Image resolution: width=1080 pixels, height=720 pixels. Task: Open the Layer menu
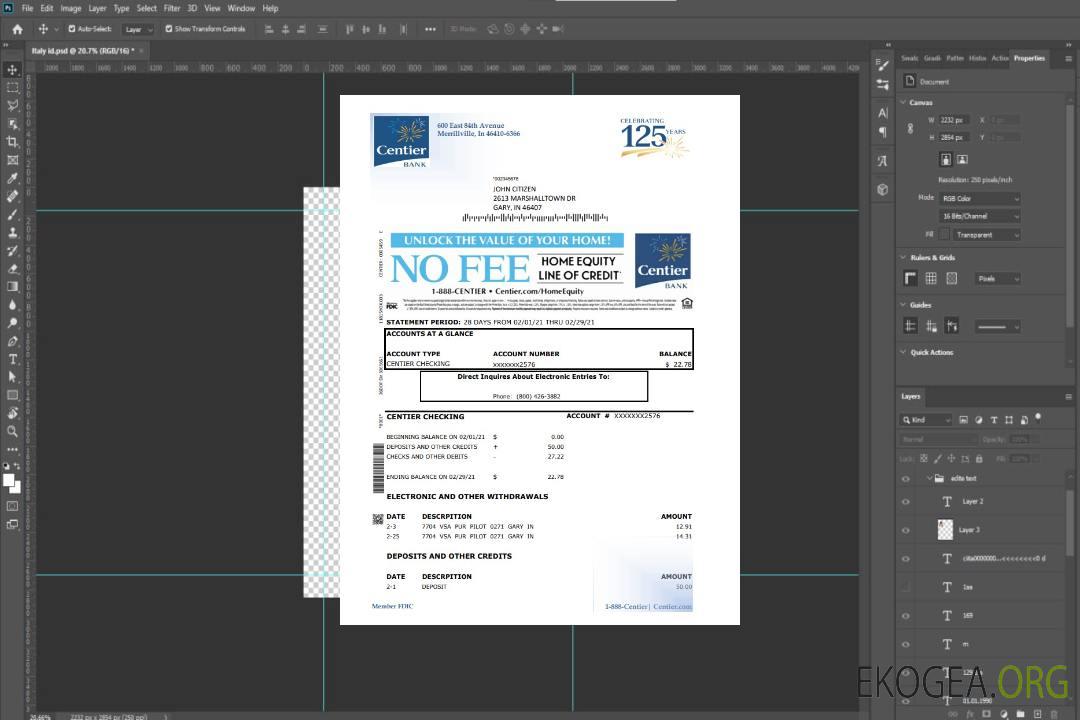point(97,8)
